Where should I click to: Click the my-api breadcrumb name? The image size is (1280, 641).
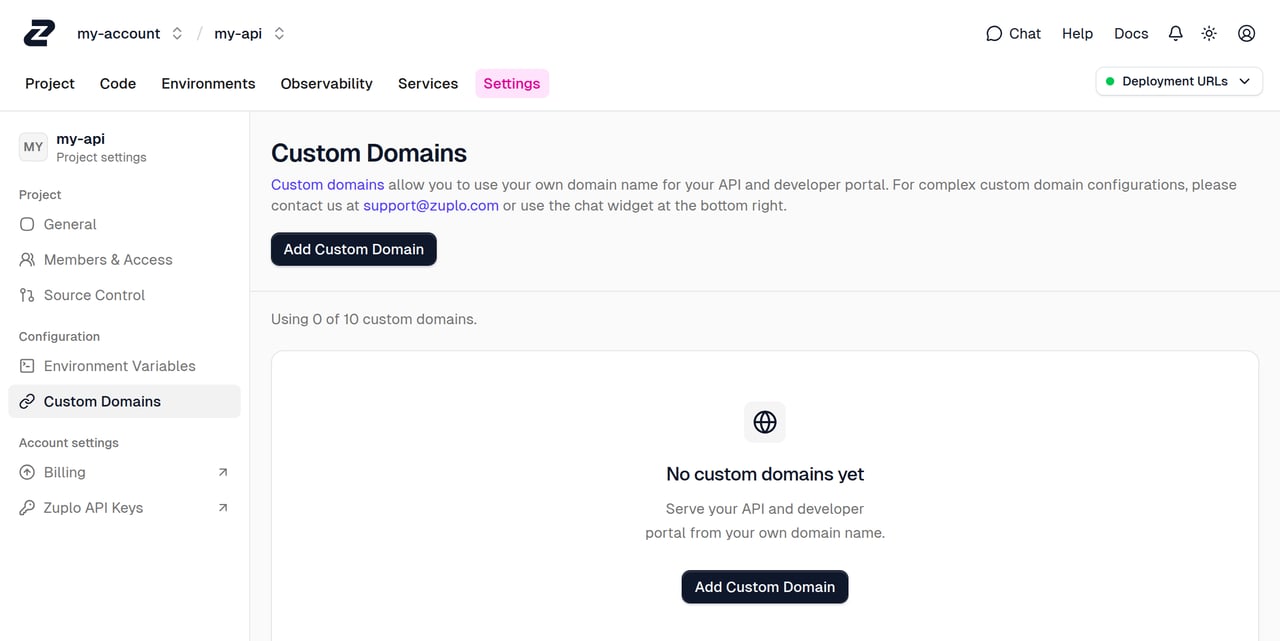[x=238, y=33]
